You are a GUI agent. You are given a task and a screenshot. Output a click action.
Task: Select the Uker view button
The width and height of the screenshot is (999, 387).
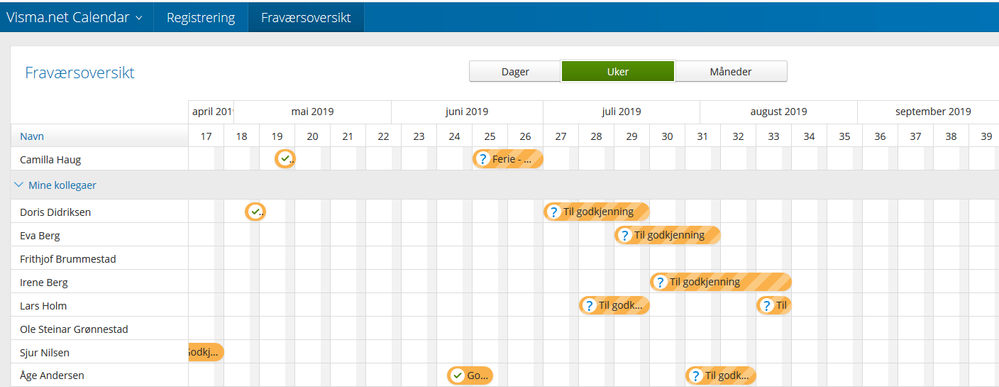[x=617, y=71]
